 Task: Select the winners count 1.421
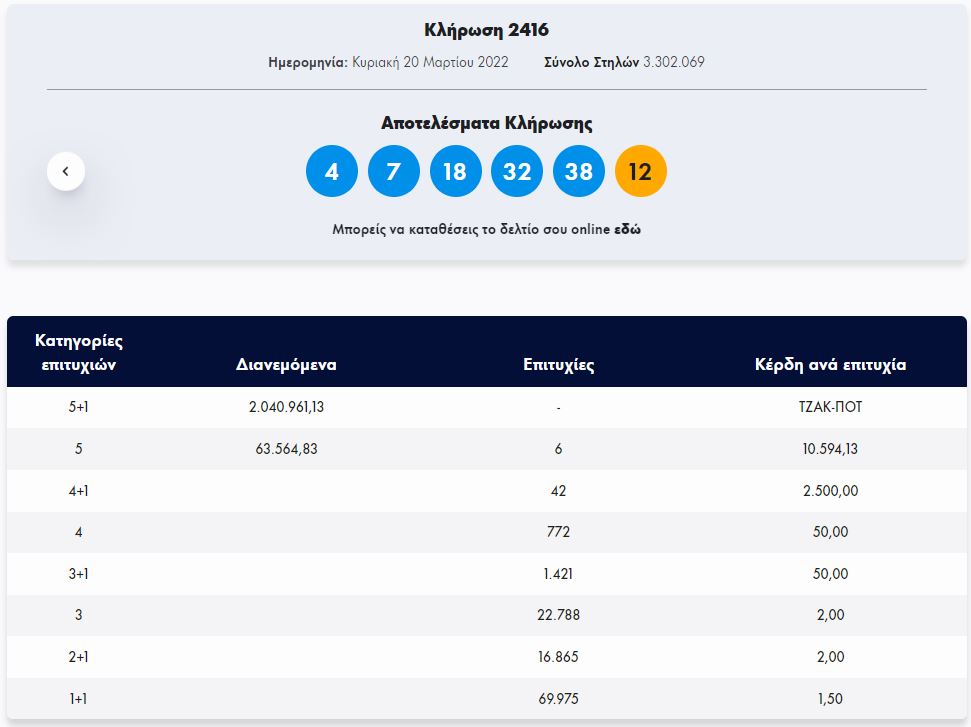point(559,574)
